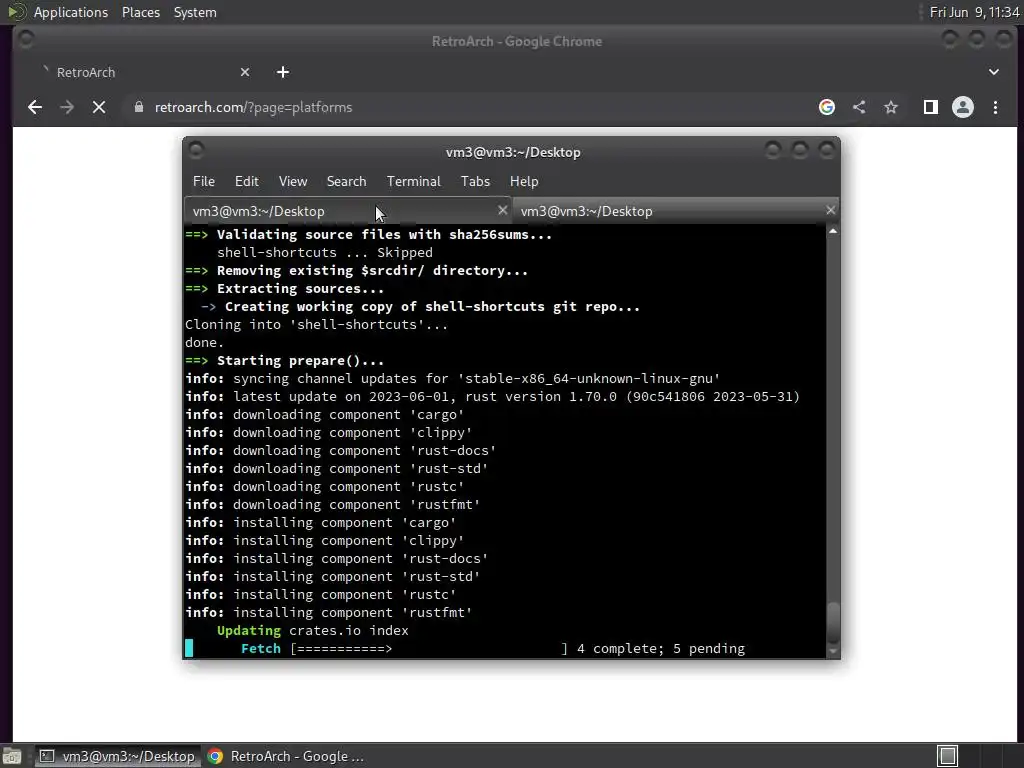This screenshot has width=1024, height=768.
Task: Click 'Validating source files with sha256sums' line
Action: click(369, 234)
